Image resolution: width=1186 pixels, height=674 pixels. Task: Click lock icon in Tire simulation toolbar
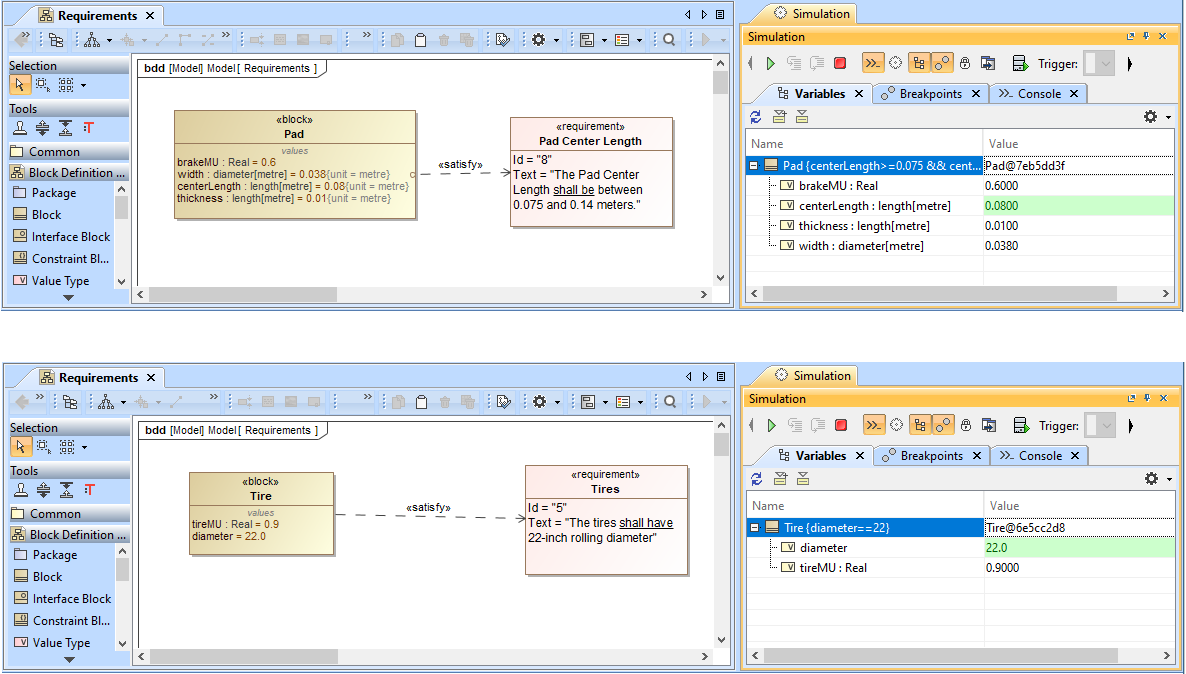[965, 425]
